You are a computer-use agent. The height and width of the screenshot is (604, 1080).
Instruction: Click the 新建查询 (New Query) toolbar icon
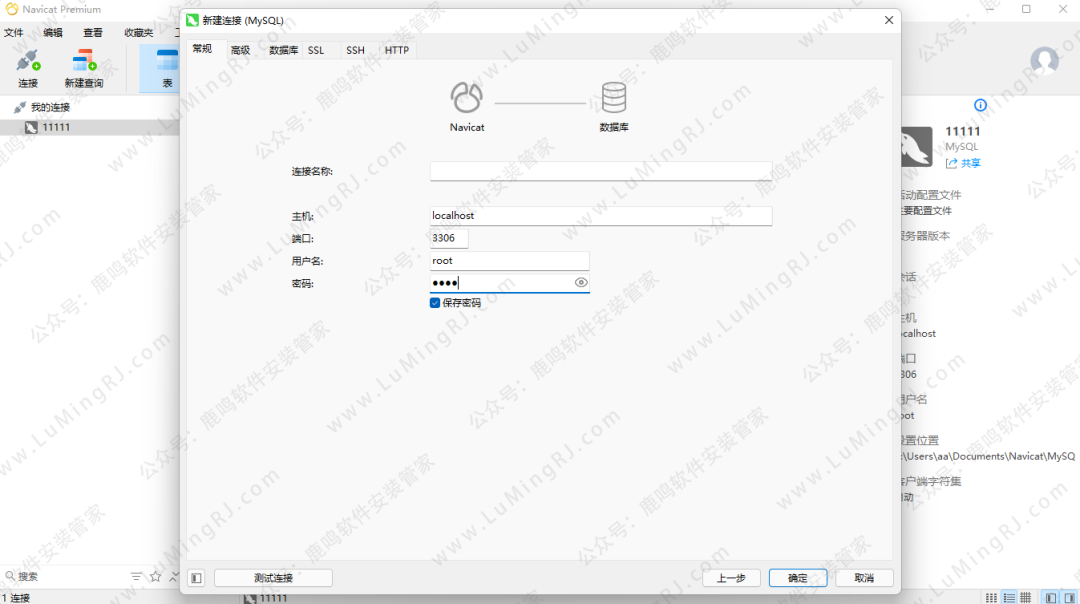pos(84,68)
